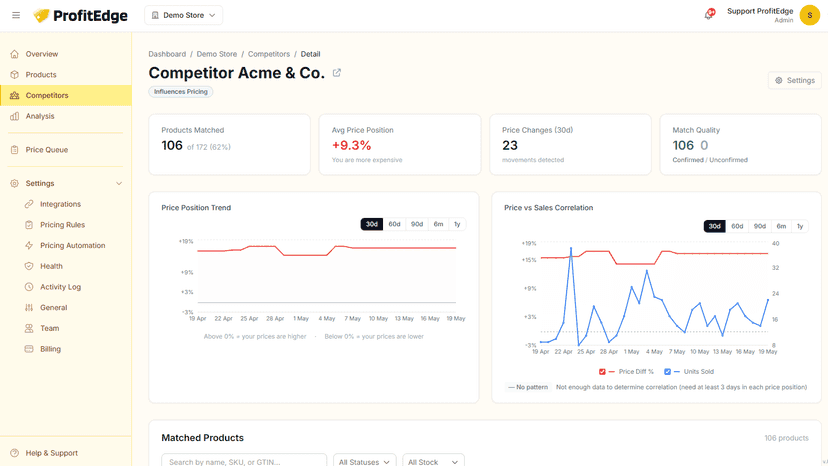Image resolution: width=828 pixels, height=466 pixels.
Task: Select 6m in Price Position Trend
Action: click(438, 224)
